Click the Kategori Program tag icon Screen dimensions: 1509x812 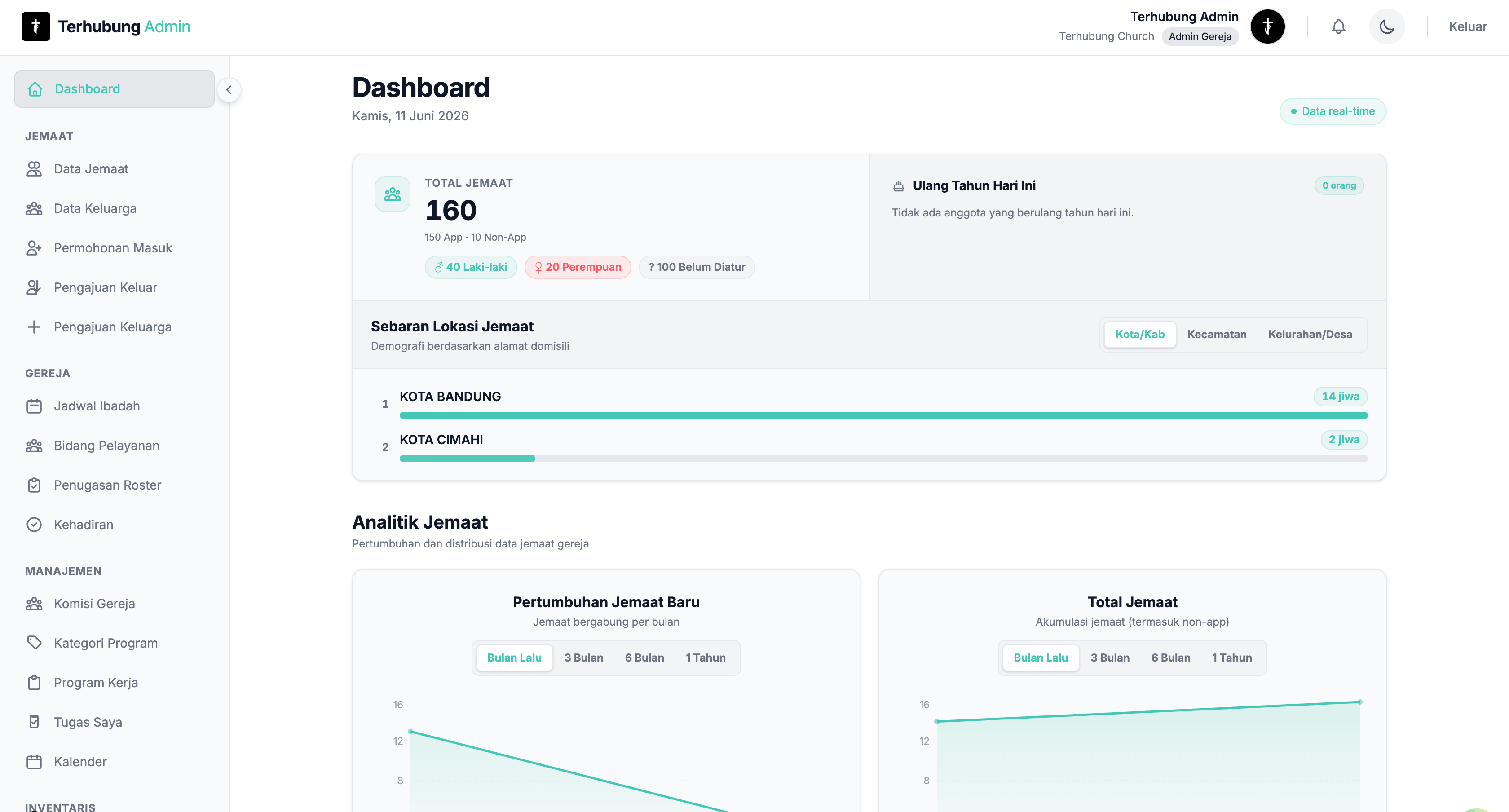click(34, 643)
